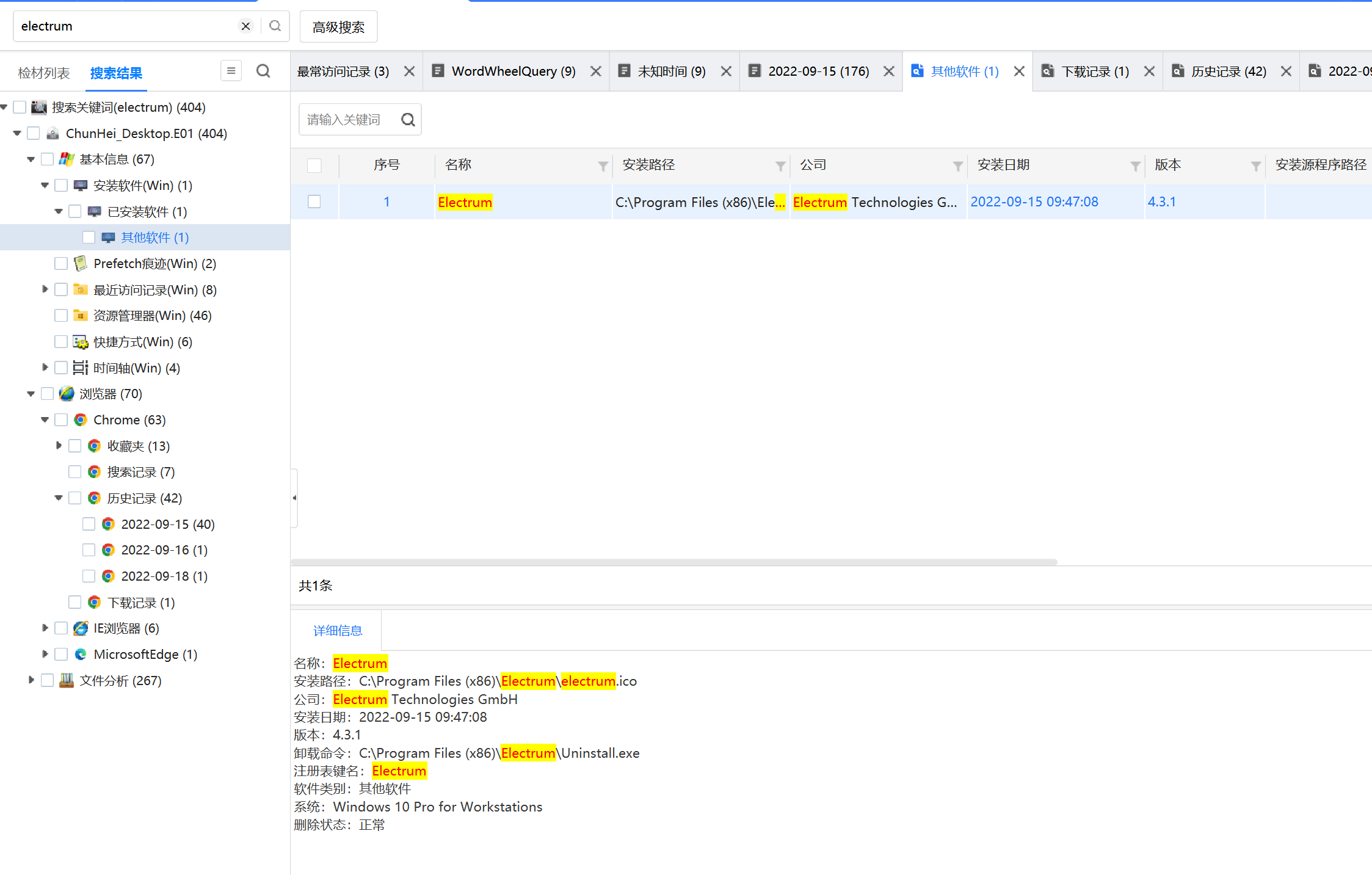Check the ChunHei_Desktop.E01 checkbox
Image resolution: width=1372 pixels, height=875 pixels.
tap(34, 133)
